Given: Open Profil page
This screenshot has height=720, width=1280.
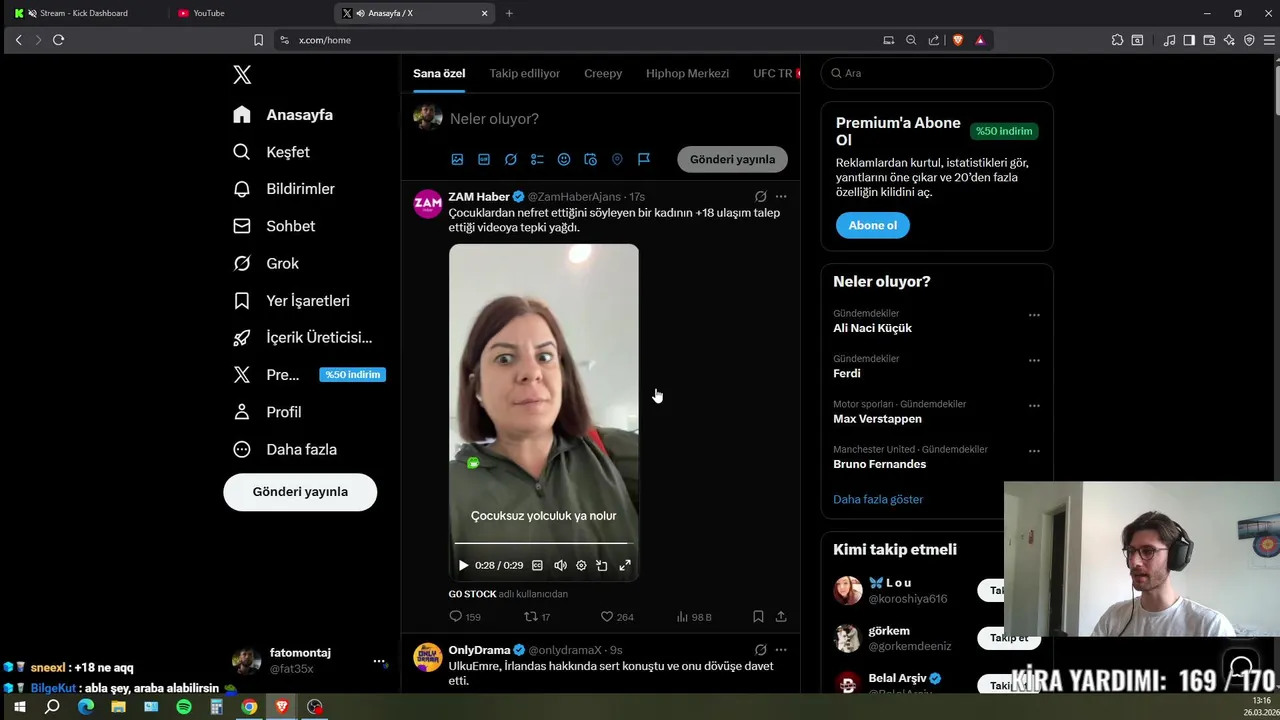Looking at the screenshot, I should pos(267,412).
